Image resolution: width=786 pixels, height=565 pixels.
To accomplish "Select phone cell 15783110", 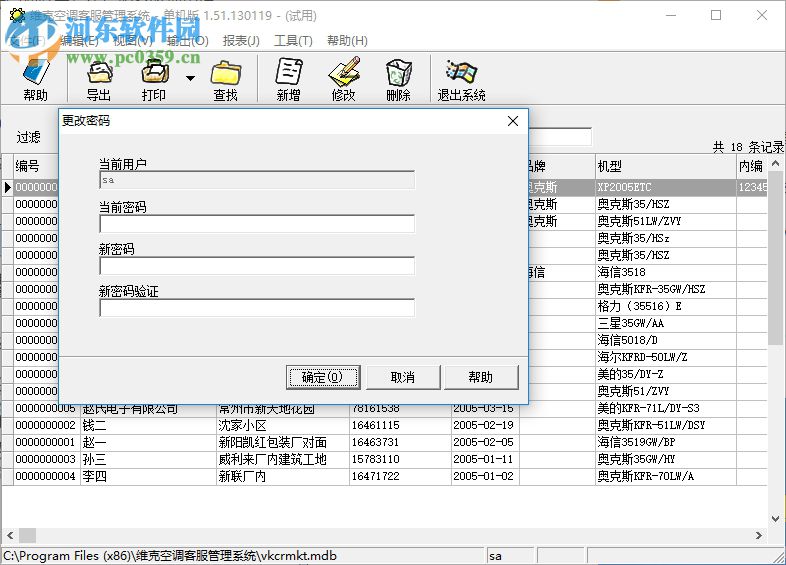I will [400, 460].
